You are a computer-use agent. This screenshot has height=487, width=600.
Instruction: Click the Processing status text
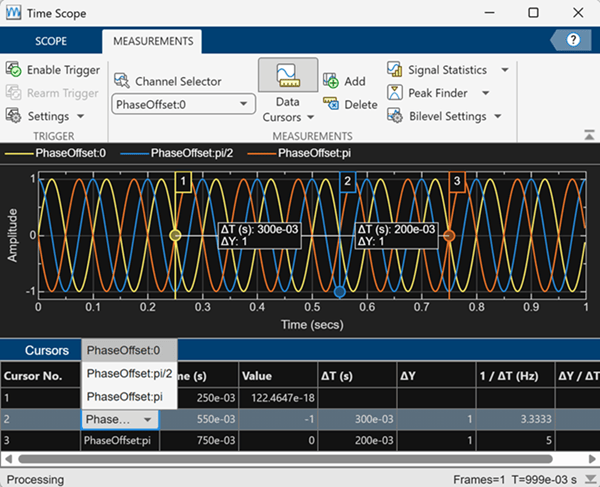pos(36,479)
